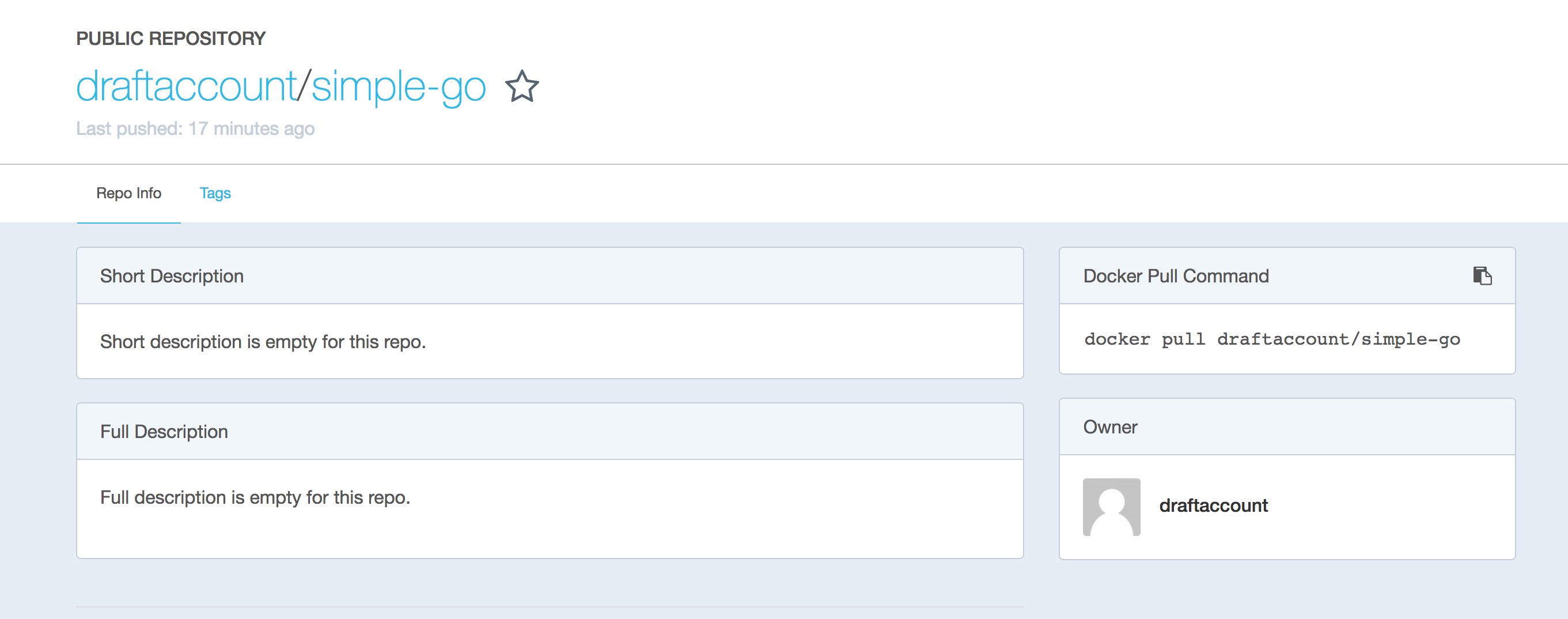The height and width of the screenshot is (619, 1568).
Task: Click the Short Description panel header
Action: pyautogui.click(x=550, y=276)
